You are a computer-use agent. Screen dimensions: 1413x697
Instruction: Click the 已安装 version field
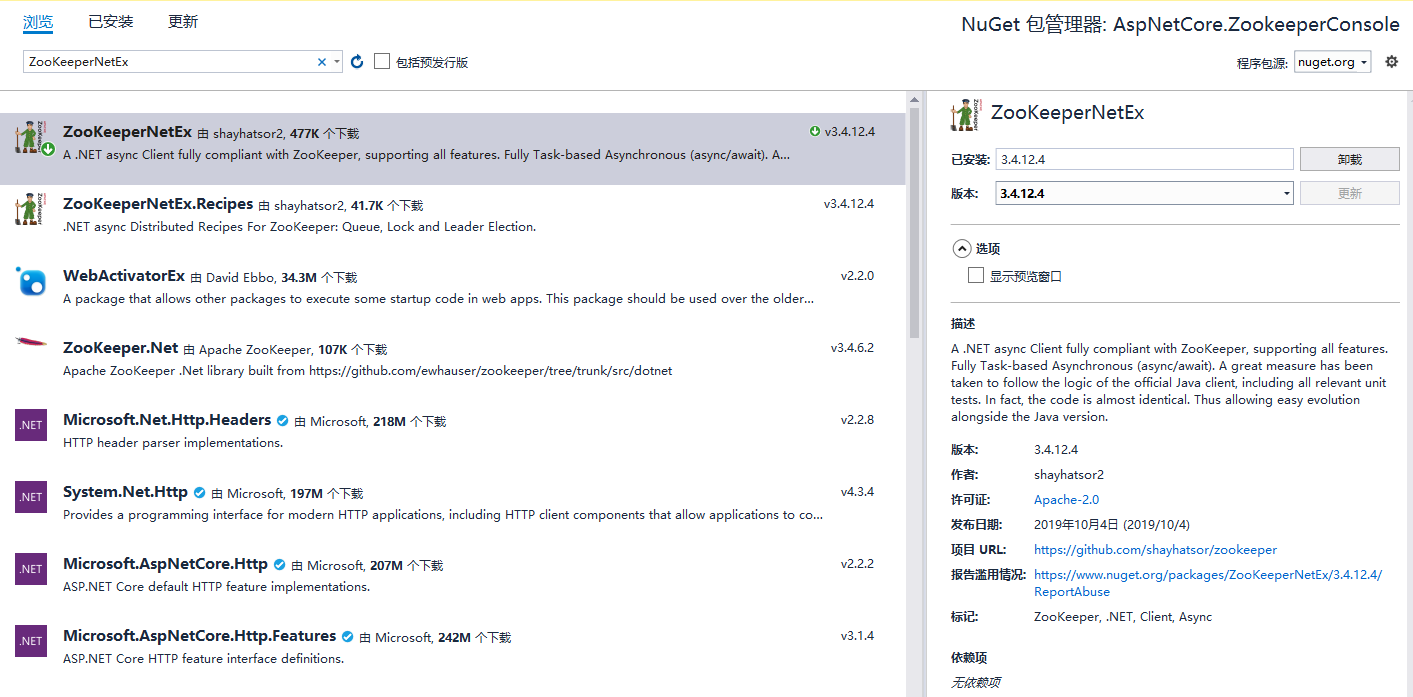1145,159
